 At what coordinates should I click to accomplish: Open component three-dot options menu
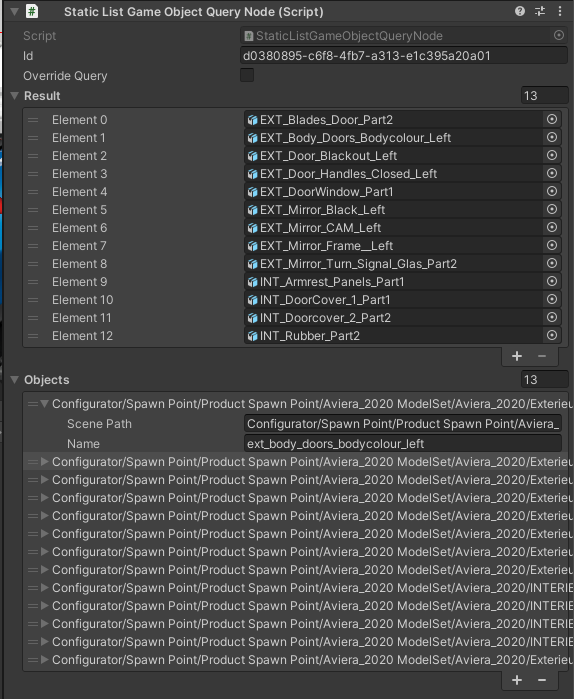560,11
